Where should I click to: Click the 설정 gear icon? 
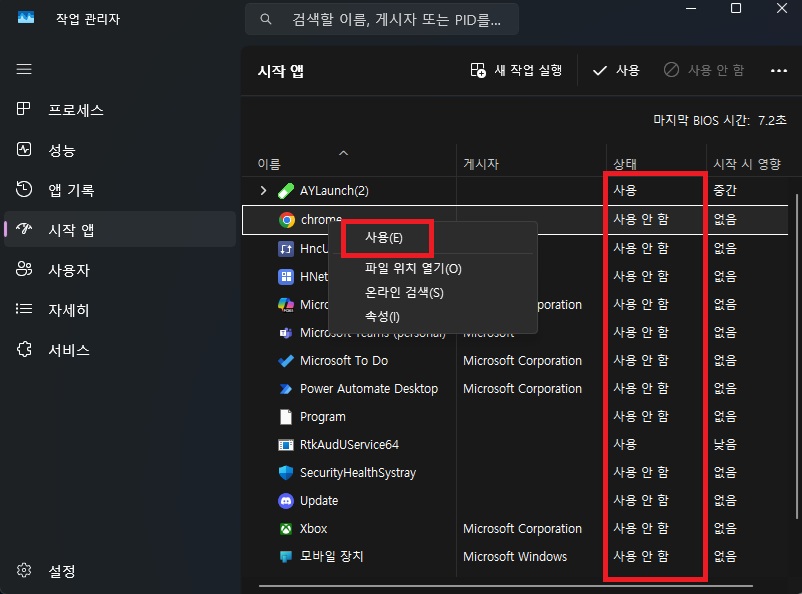pos(24,570)
